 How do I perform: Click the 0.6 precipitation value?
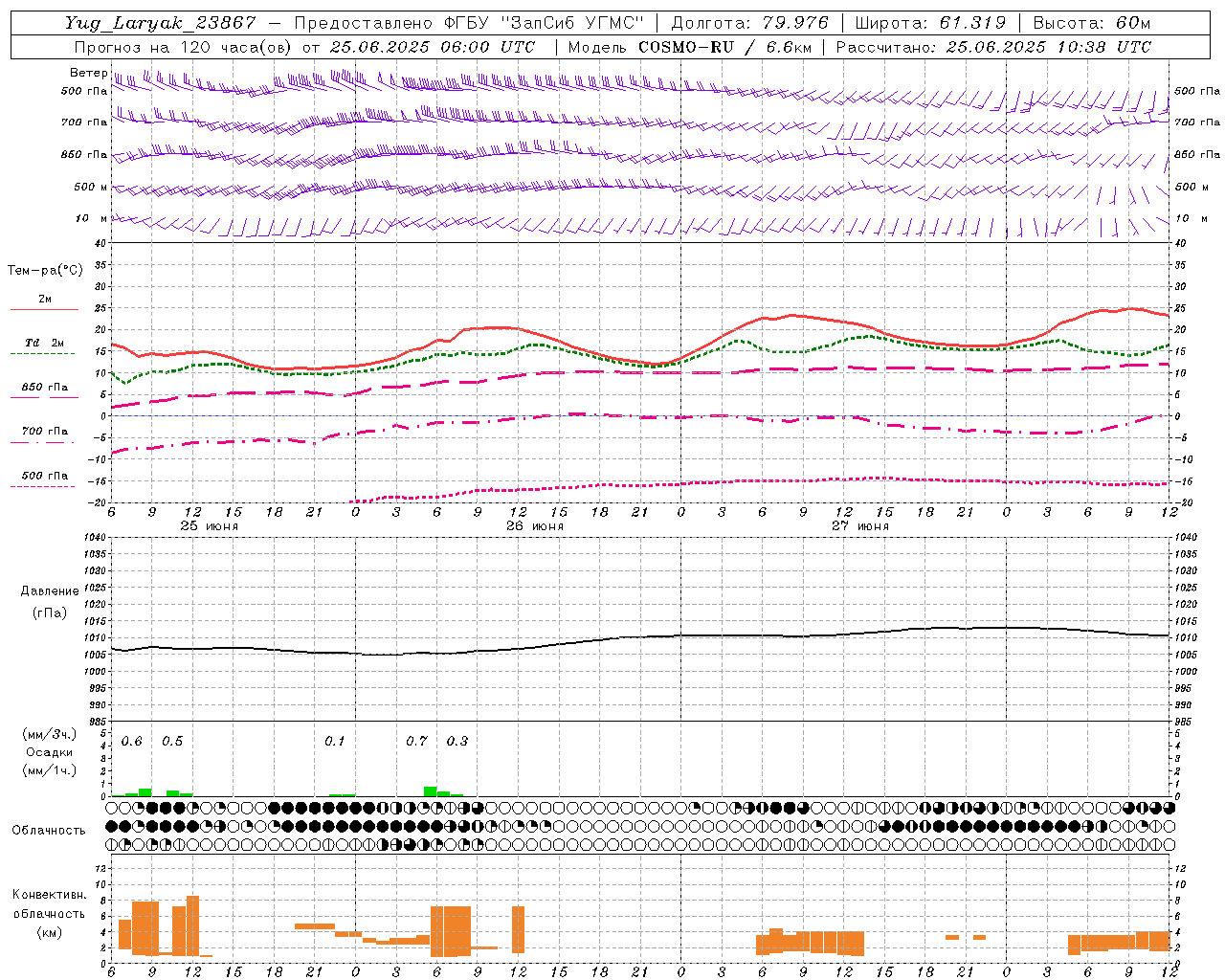click(x=131, y=741)
